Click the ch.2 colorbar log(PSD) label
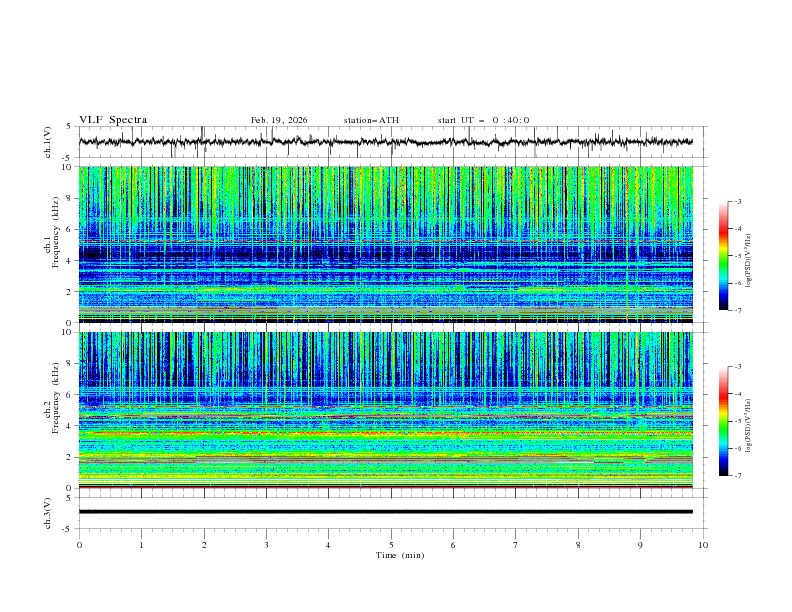The width and height of the screenshot is (792, 612). pos(748,426)
